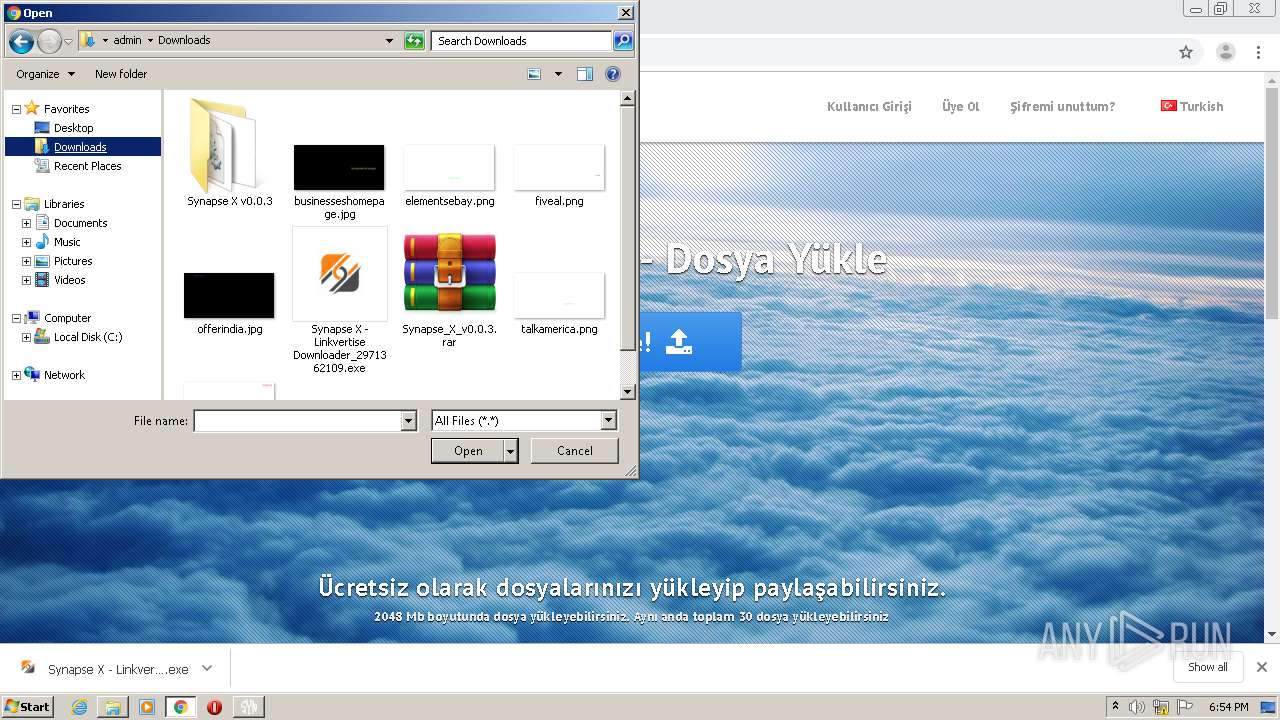Click the Cancel button

tap(574, 451)
